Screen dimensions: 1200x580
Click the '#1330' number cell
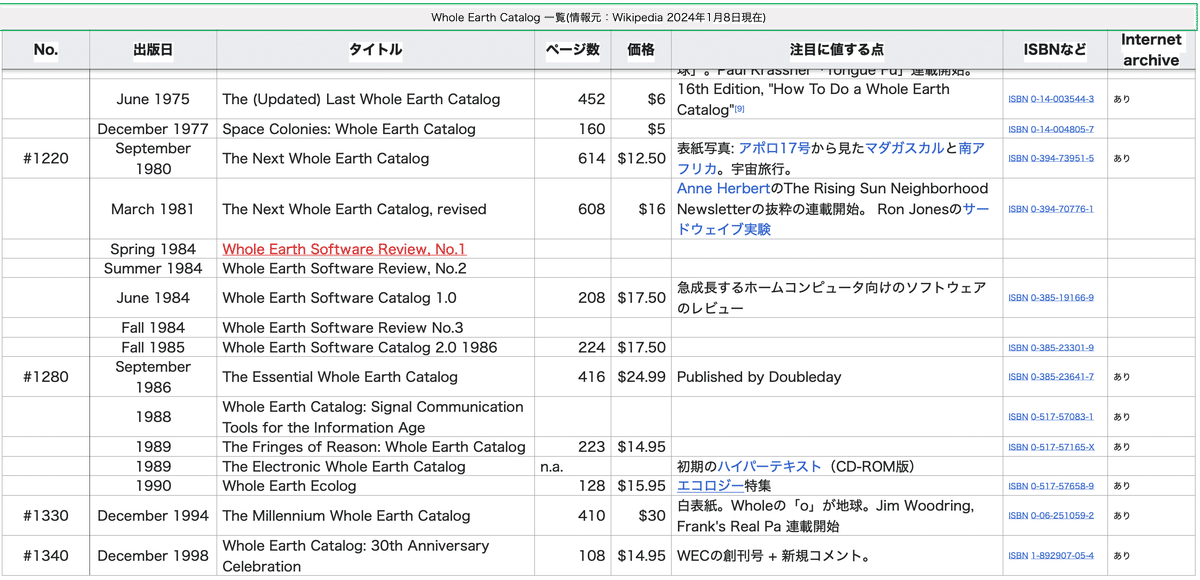click(46, 516)
